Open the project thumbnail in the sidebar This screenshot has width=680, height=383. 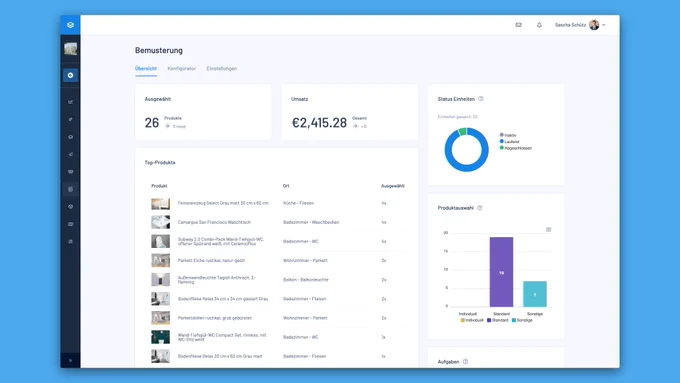[x=70, y=49]
